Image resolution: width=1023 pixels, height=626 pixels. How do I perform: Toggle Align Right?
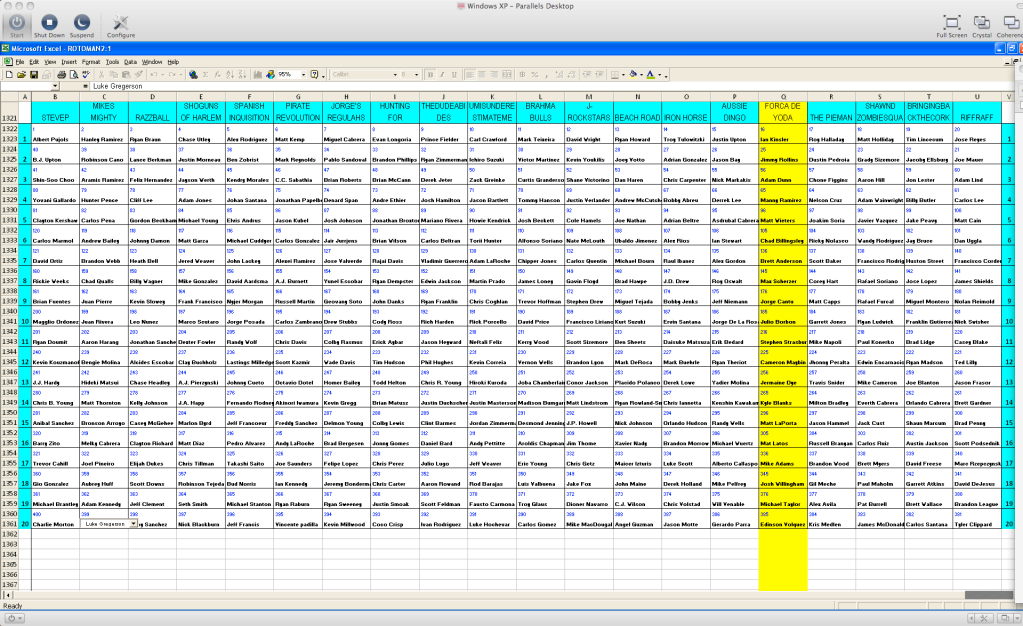(x=494, y=74)
